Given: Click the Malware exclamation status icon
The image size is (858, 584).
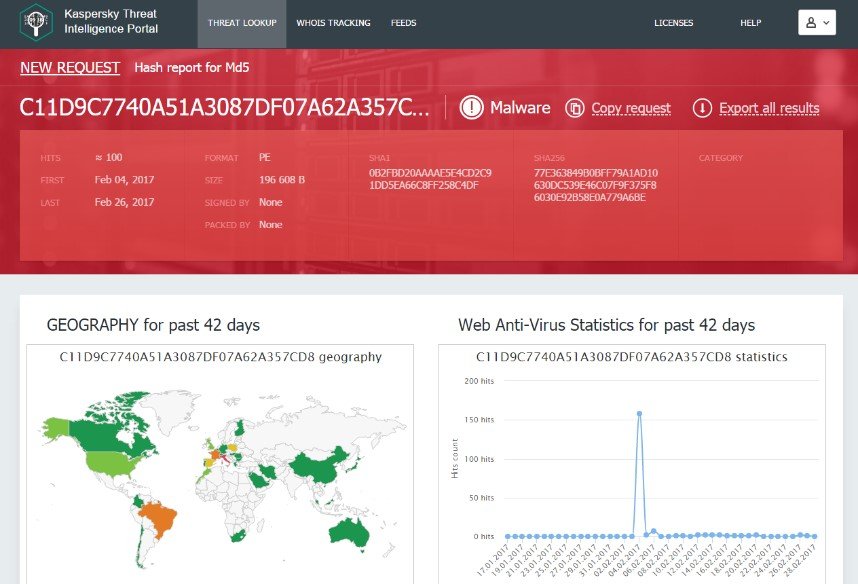Looking at the screenshot, I should point(471,107).
